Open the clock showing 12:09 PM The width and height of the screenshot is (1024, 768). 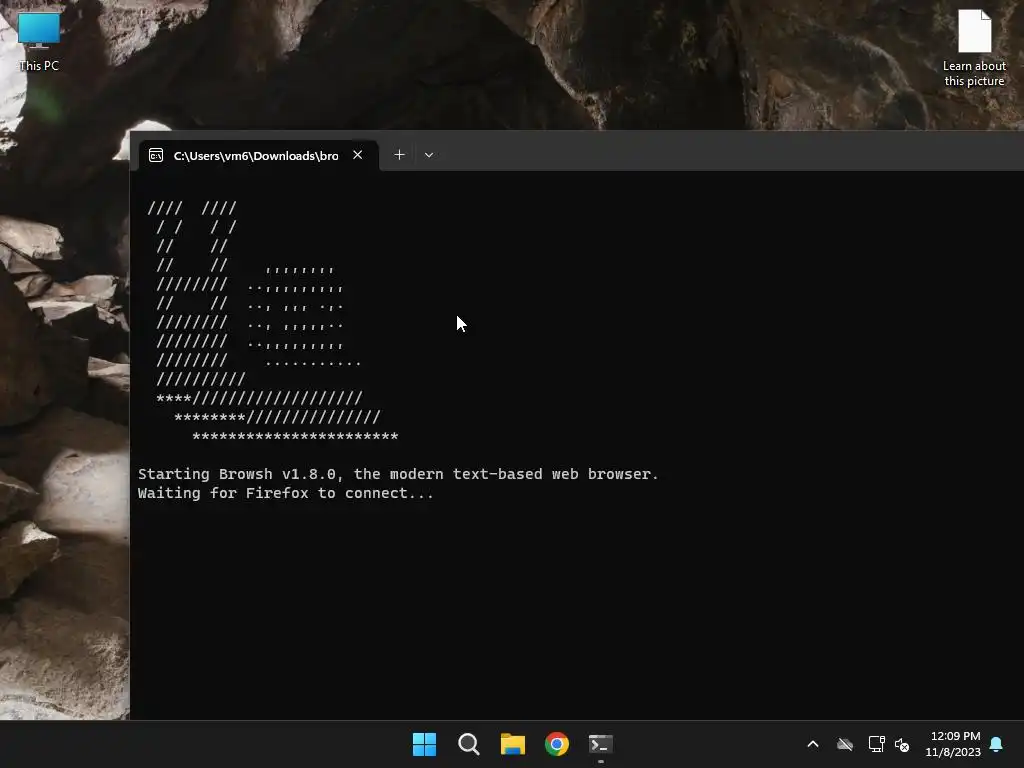coord(953,744)
